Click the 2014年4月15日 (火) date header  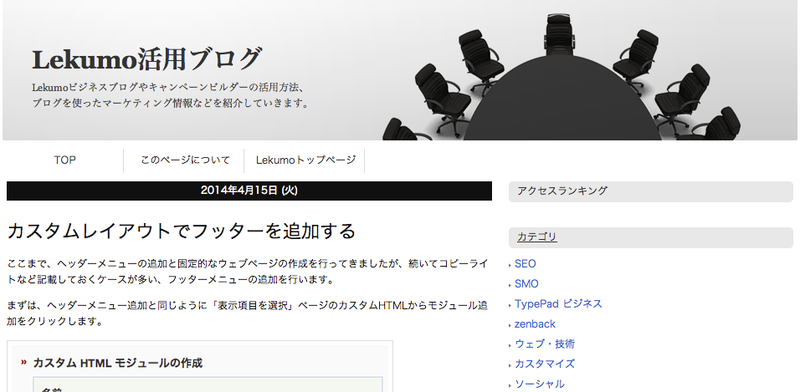pos(249,191)
